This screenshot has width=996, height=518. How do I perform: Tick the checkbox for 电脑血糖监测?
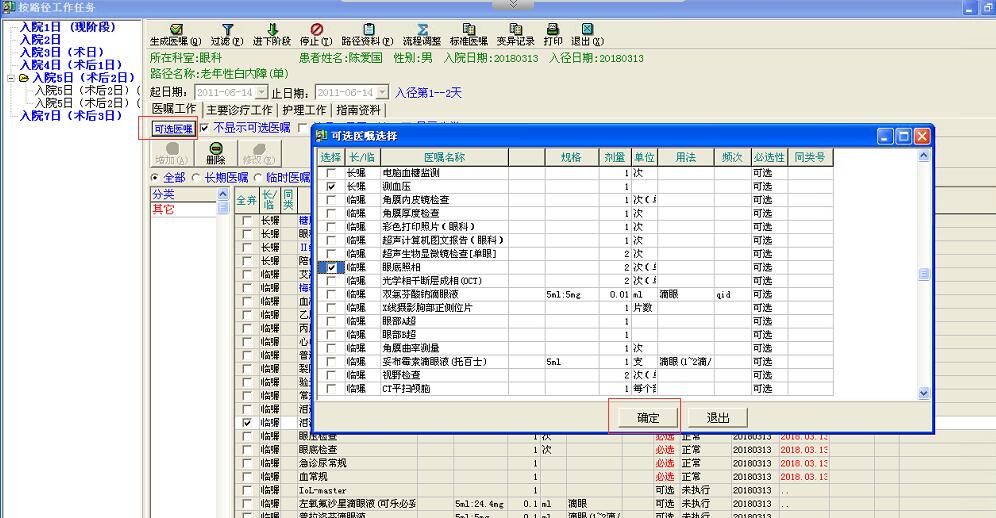coord(331,173)
